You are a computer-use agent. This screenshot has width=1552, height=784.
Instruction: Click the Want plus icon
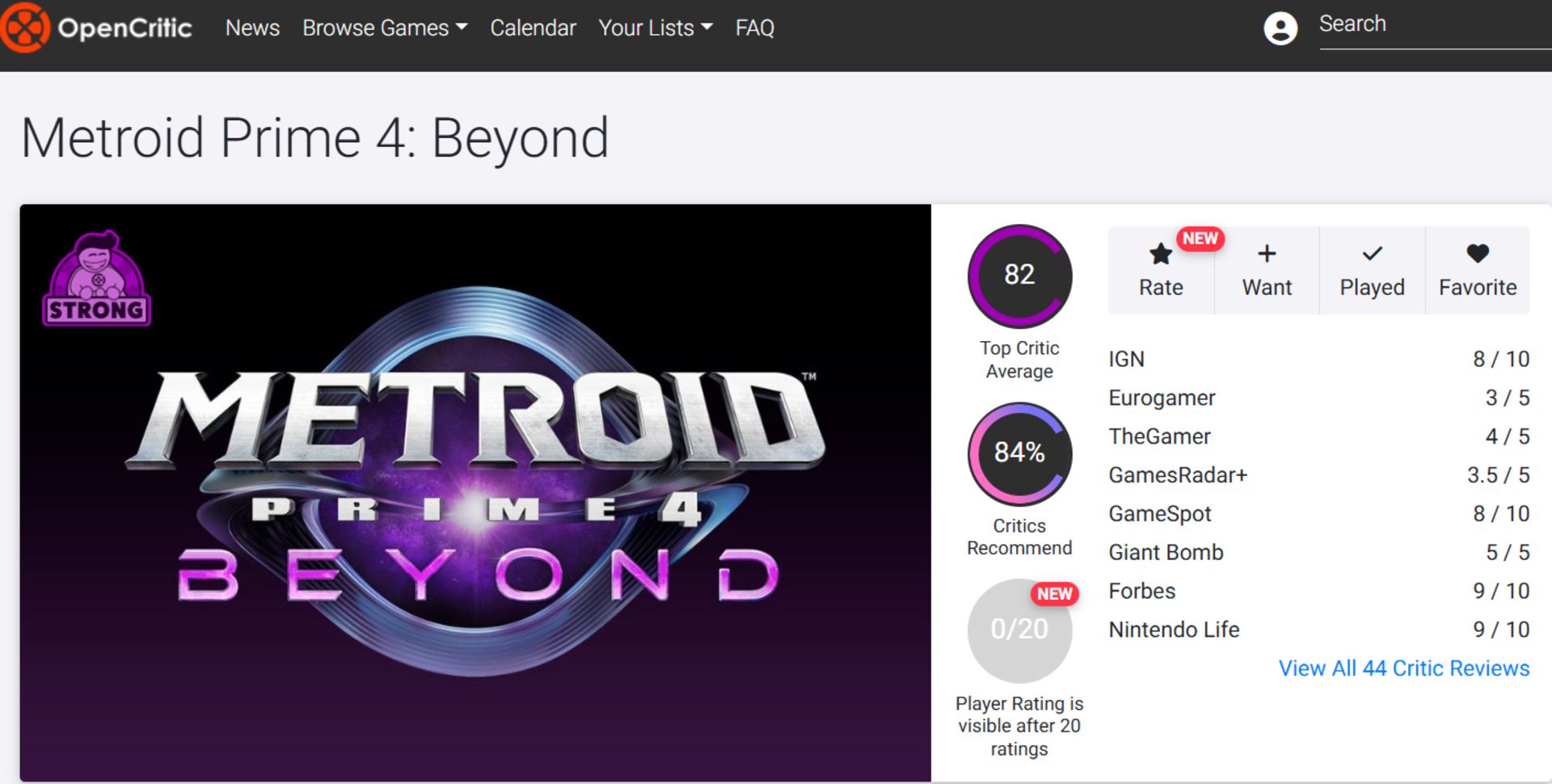pyautogui.click(x=1266, y=253)
